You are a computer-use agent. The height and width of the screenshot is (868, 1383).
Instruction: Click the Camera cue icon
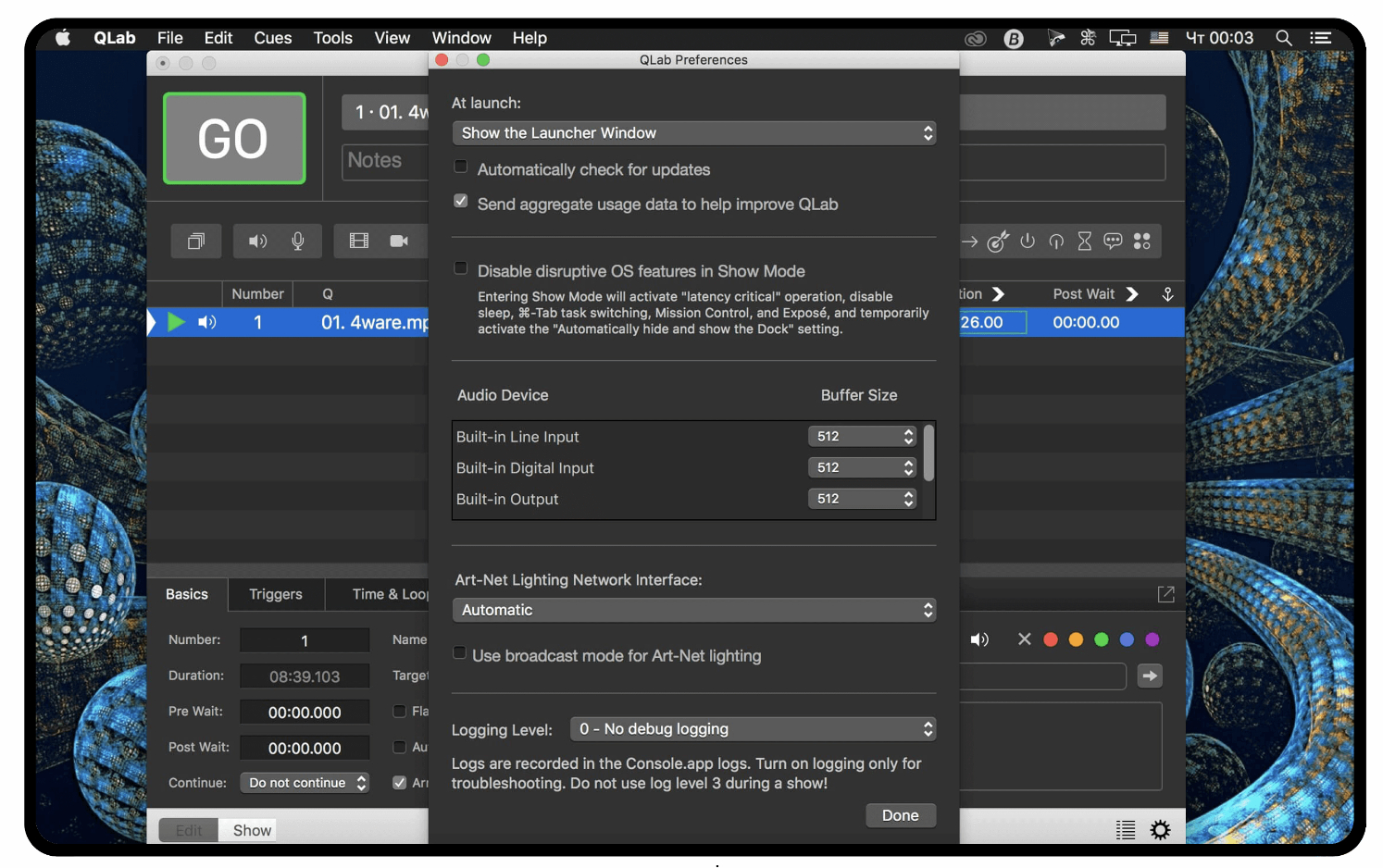pos(399,242)
